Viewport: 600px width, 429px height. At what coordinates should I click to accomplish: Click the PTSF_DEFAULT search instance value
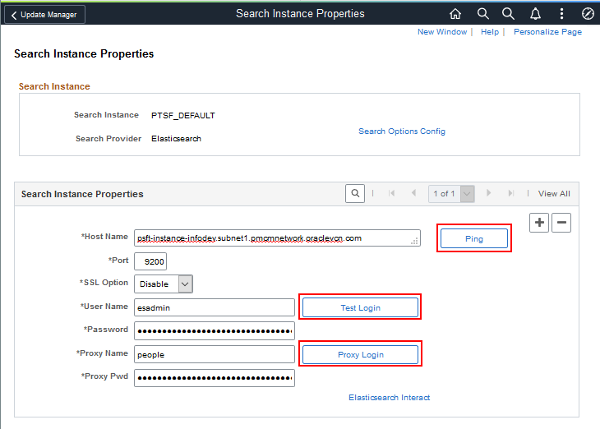click(183, 115)
